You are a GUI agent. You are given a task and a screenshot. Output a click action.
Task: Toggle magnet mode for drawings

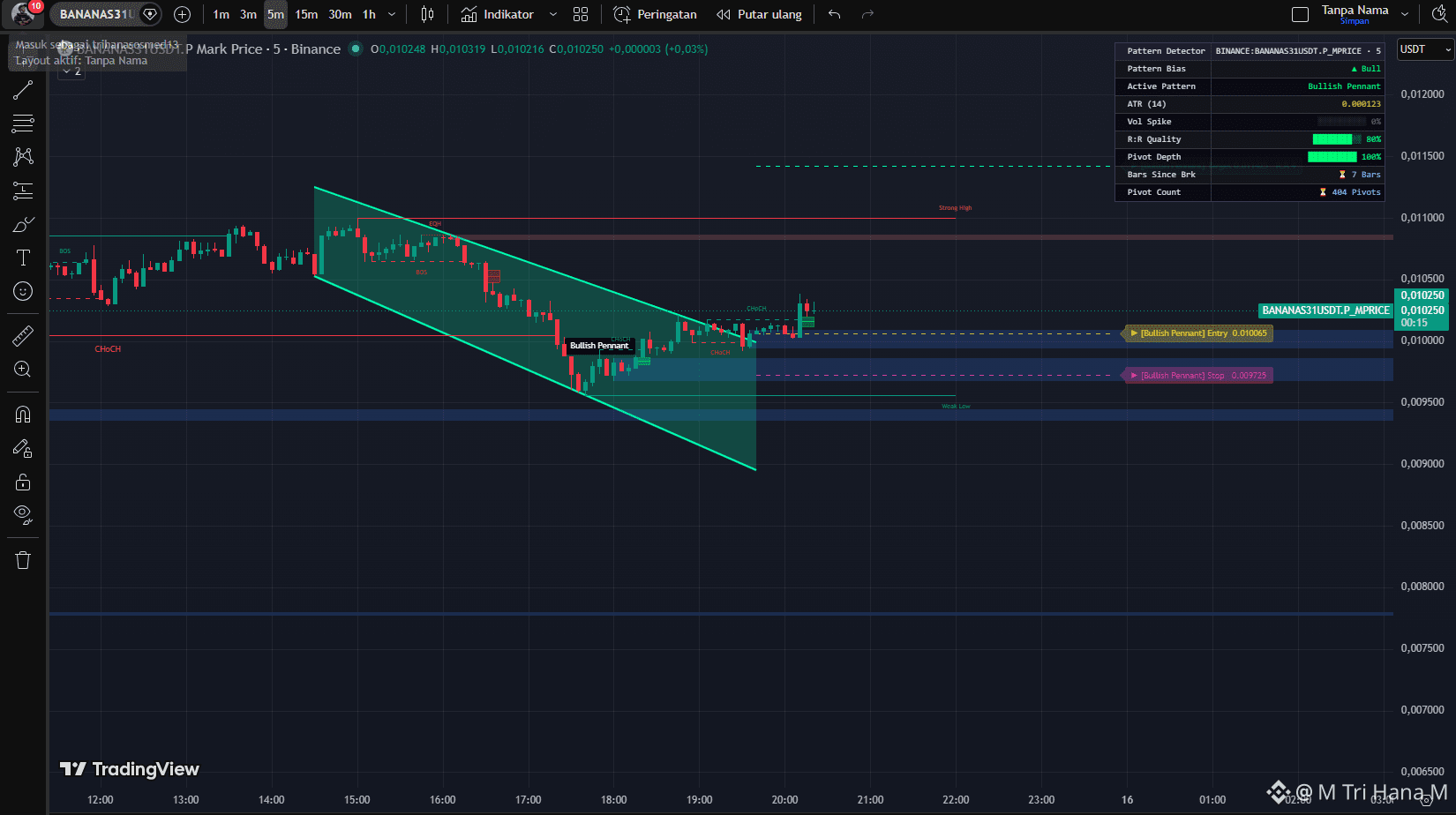point(23,415)
